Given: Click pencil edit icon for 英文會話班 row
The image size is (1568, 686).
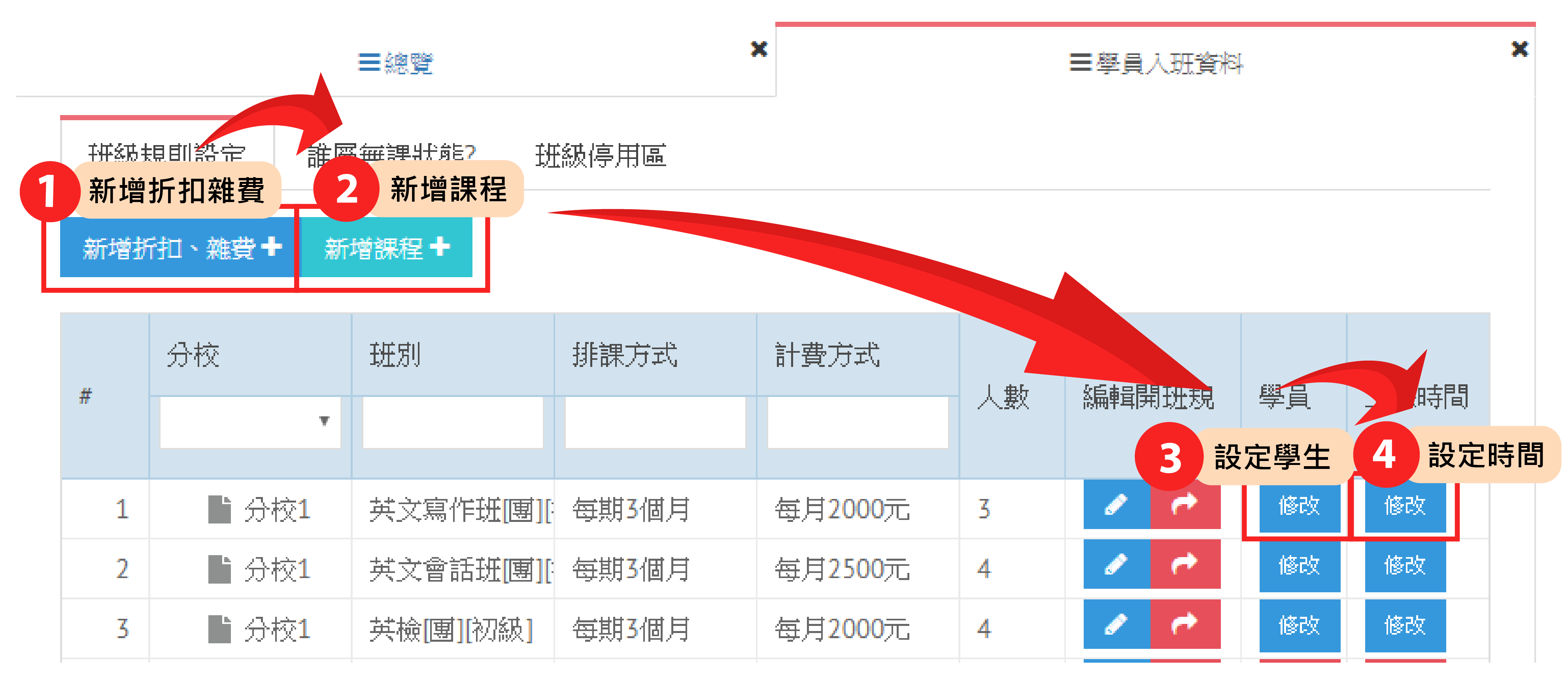Looking at the screenshot, I should pos(1116,565).
